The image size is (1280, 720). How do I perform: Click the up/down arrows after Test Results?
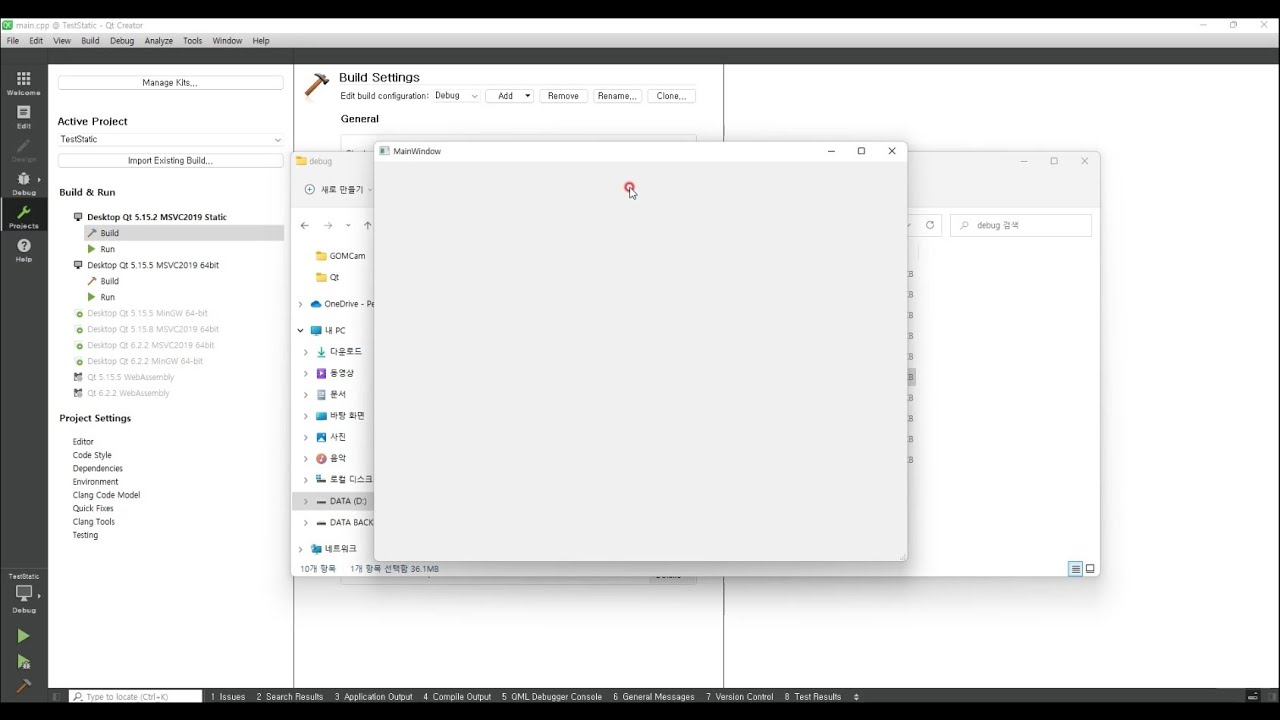856,697
